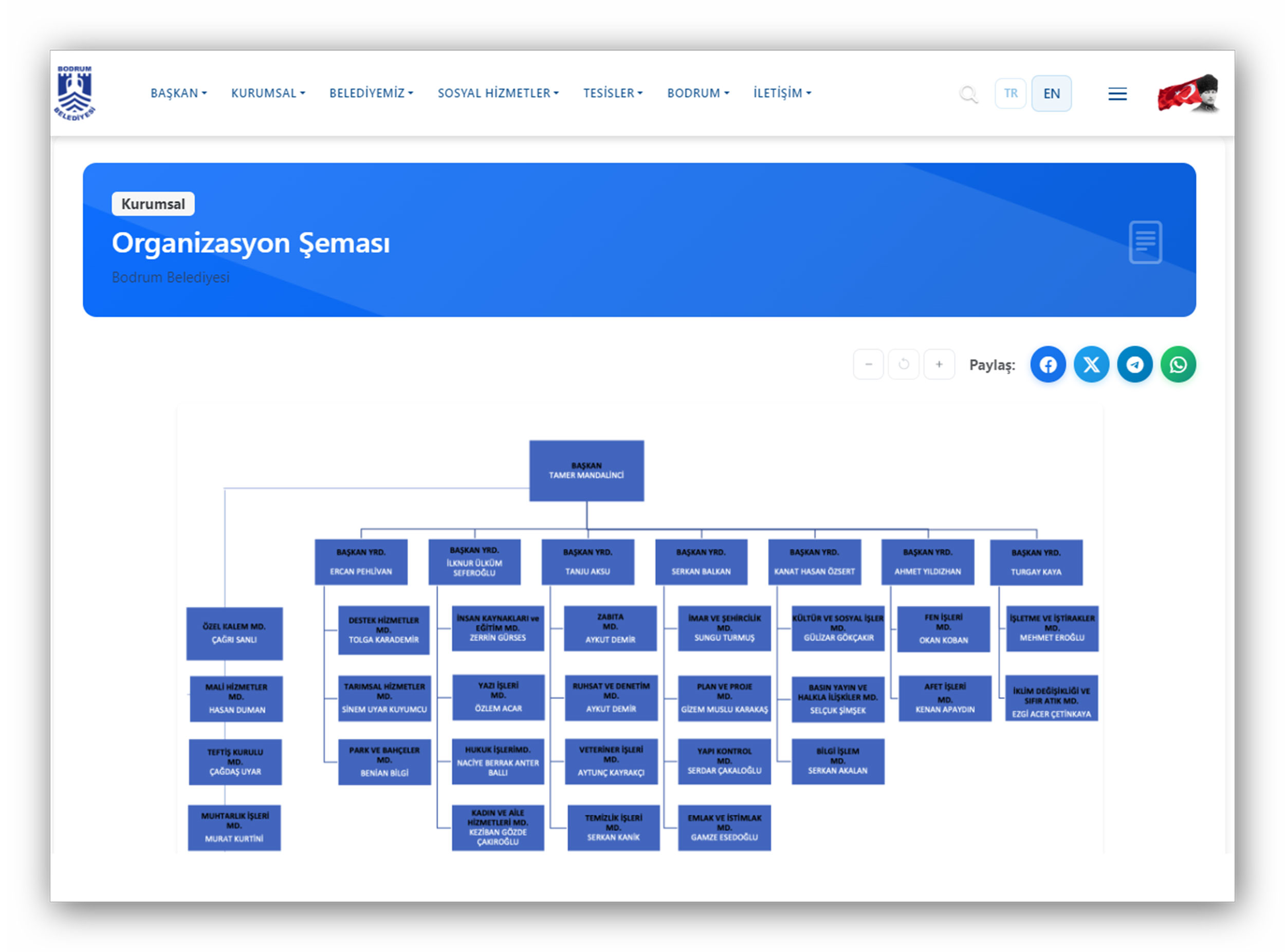Zoom in chart with plus button

tap(939, 364)
